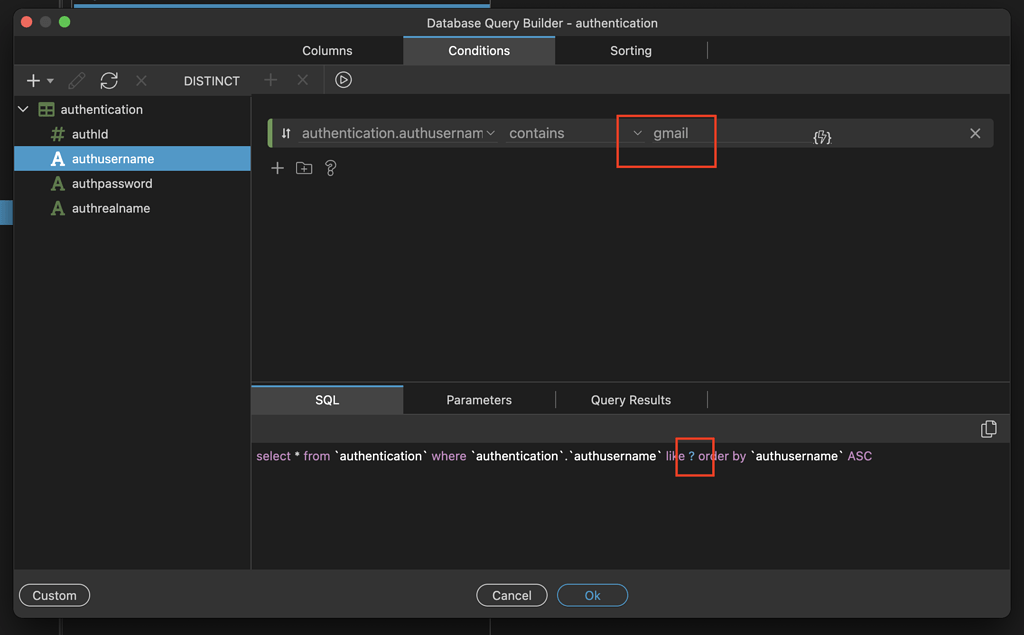Collapse the authentication table tree
1024x635 pixels.
[x=22, y=109]
